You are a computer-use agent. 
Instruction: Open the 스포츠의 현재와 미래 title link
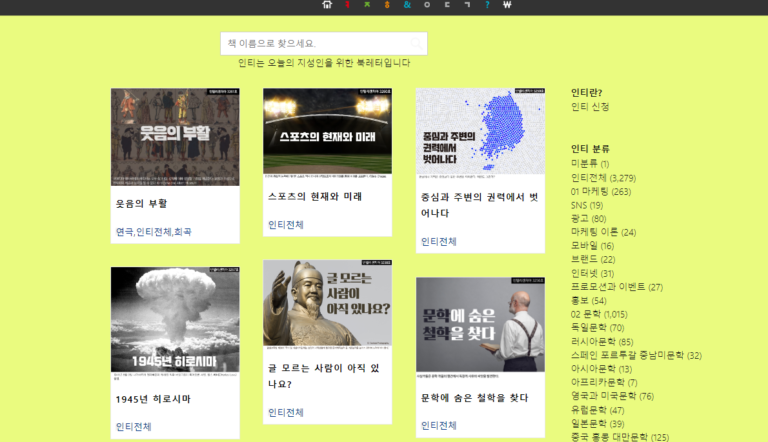pyautogui.click(x=314, y=196)
